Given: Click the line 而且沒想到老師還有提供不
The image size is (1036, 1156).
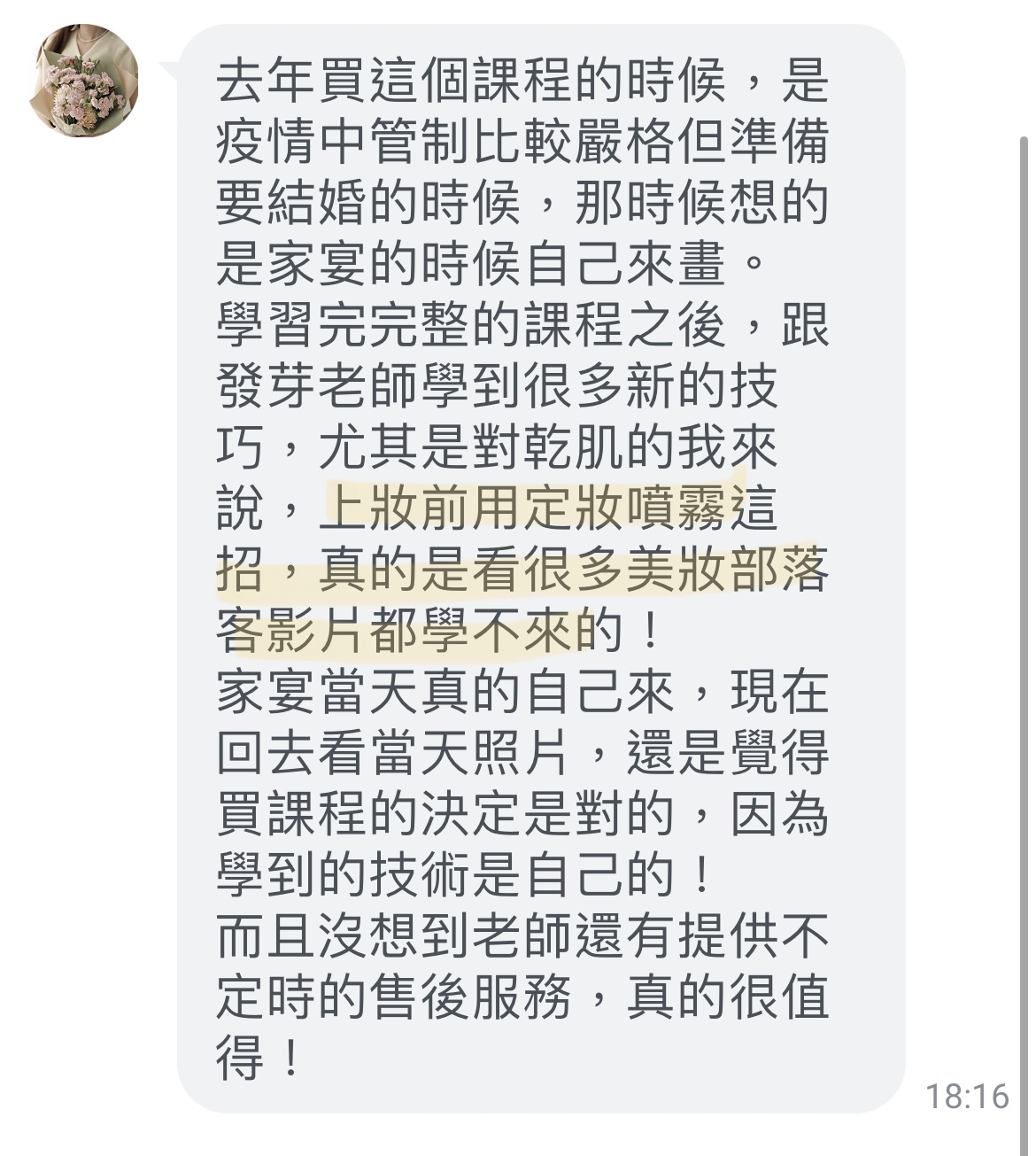Looking at the screenshot, I should [522, 935].
